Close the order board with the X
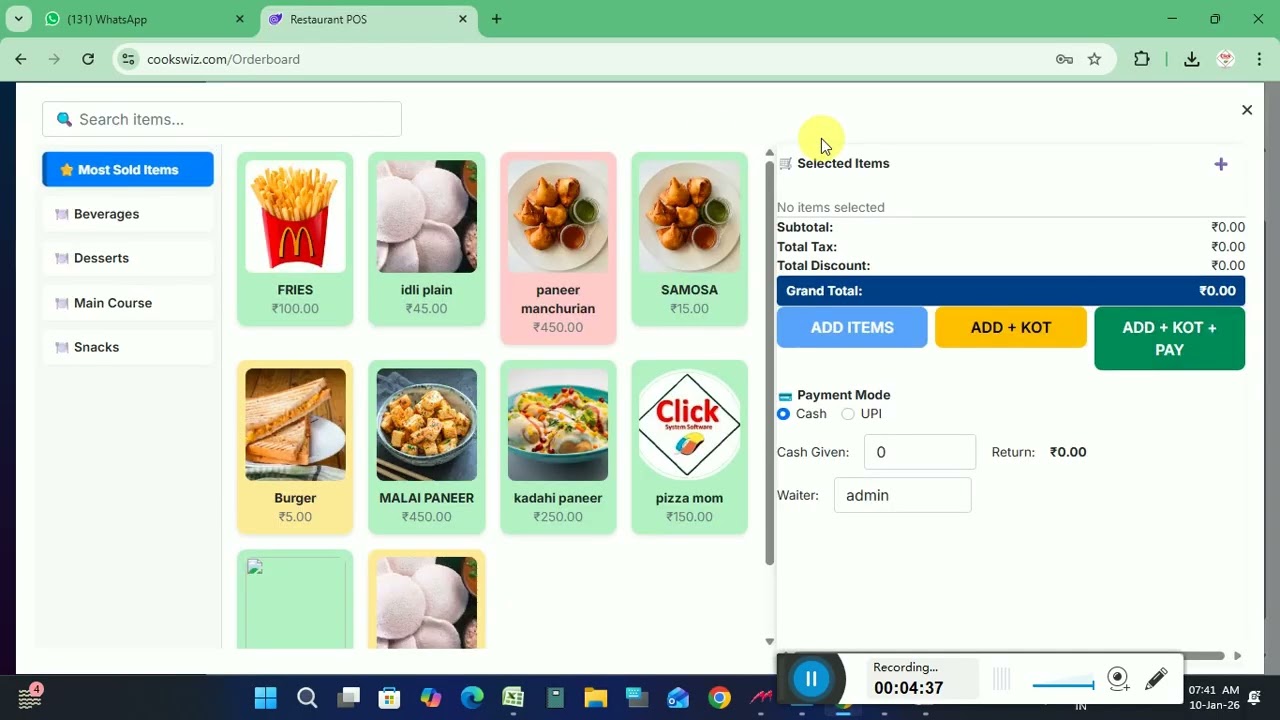This screenshot has width=1280, height=720. point(1247,110)
